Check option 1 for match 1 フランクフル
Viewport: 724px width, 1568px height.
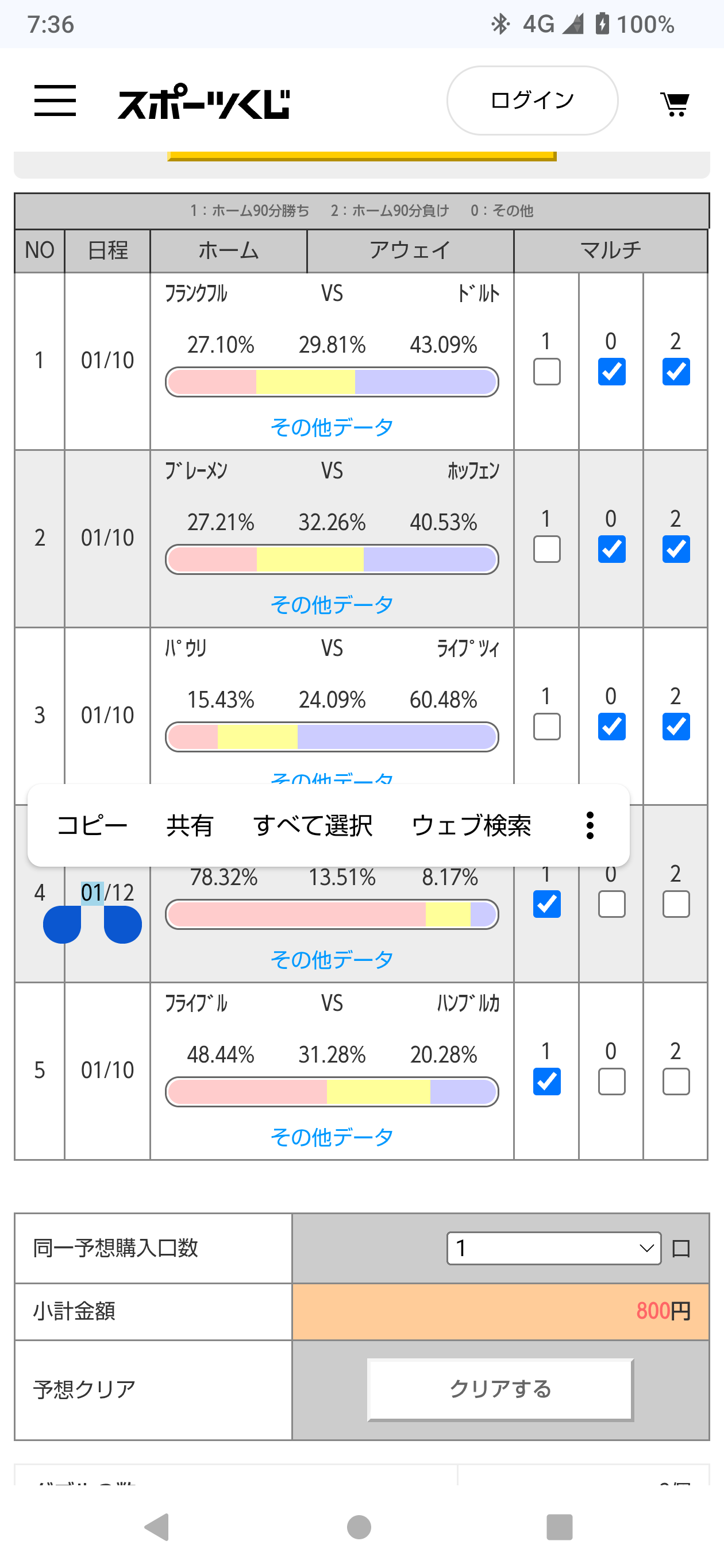coord(547,372)
